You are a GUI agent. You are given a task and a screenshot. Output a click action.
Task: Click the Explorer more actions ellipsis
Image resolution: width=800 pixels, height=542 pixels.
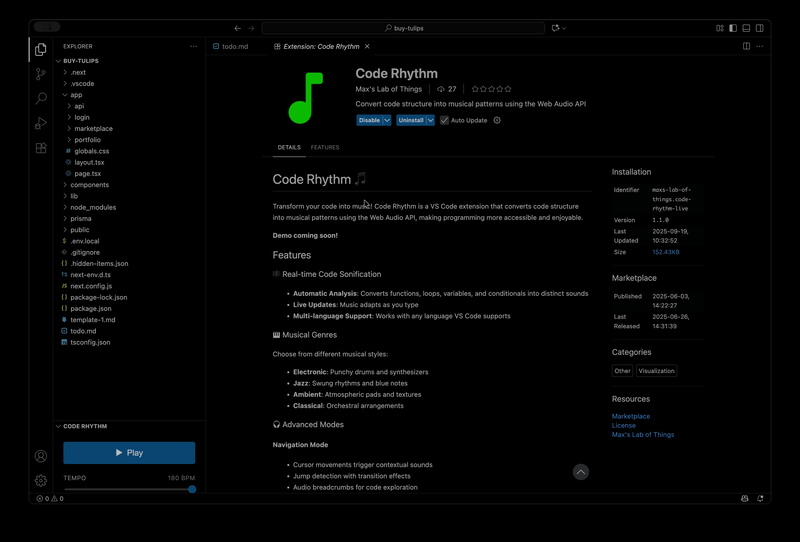point(193,46)
